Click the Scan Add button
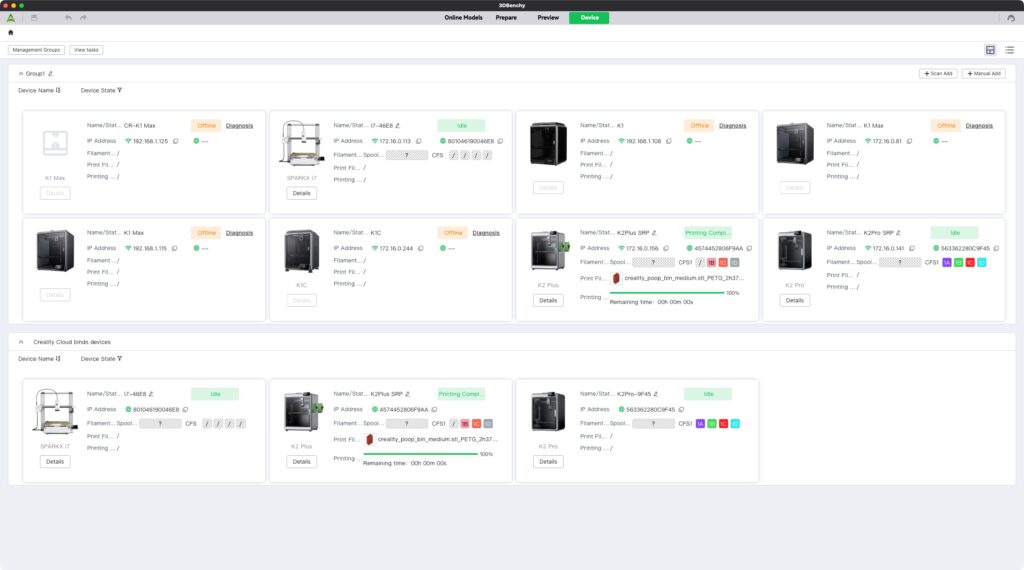1024x570 pixels. click(937, 73)
